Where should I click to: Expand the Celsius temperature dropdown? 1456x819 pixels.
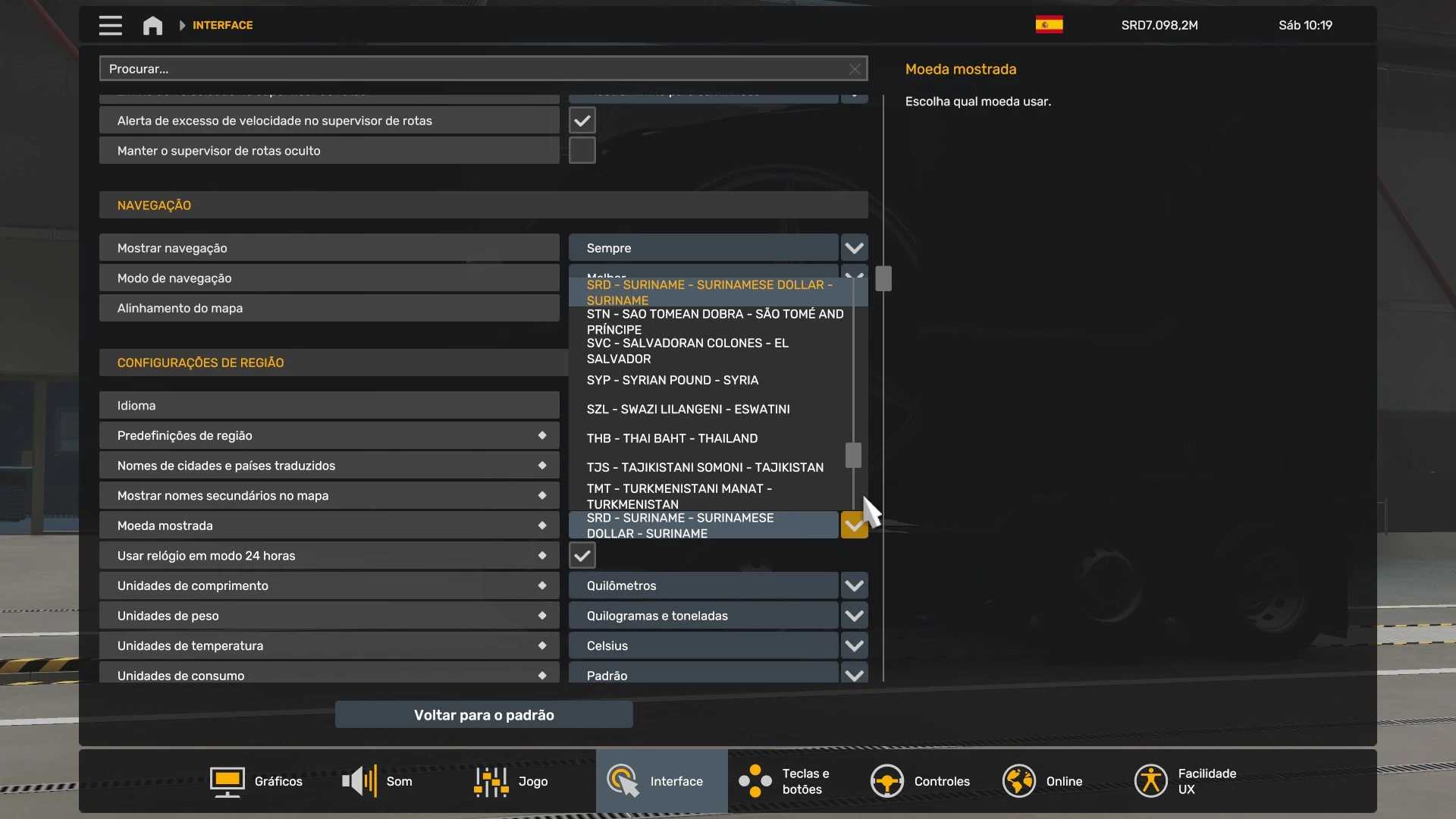[854, 646]
